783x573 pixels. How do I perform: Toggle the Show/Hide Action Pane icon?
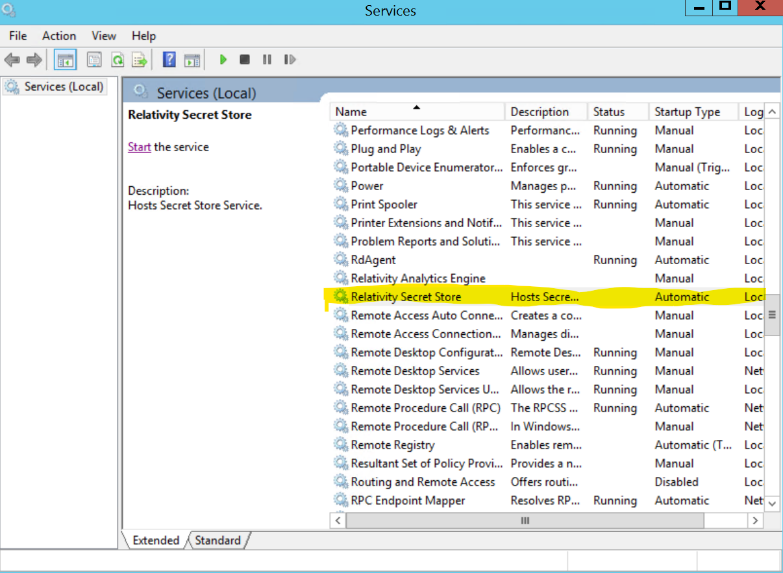coord(192,60)
